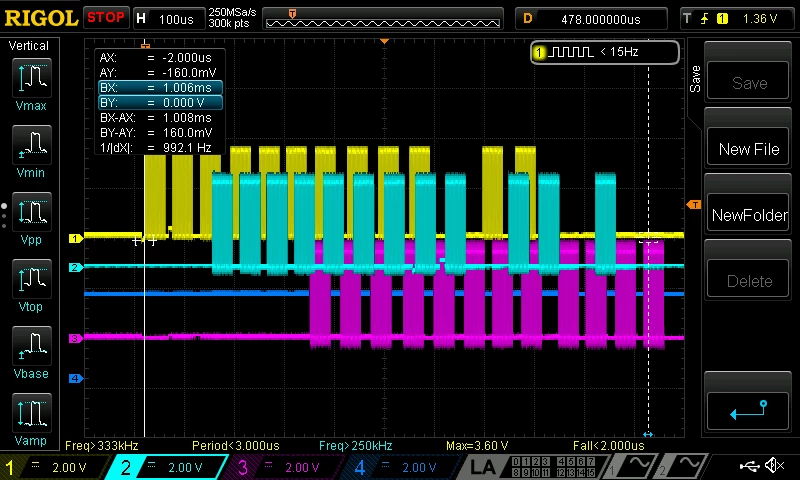The width and height of the screenshot is (800, 480).
Task: Click the Freq>250kHz measurement result
Action: point(356,446)
